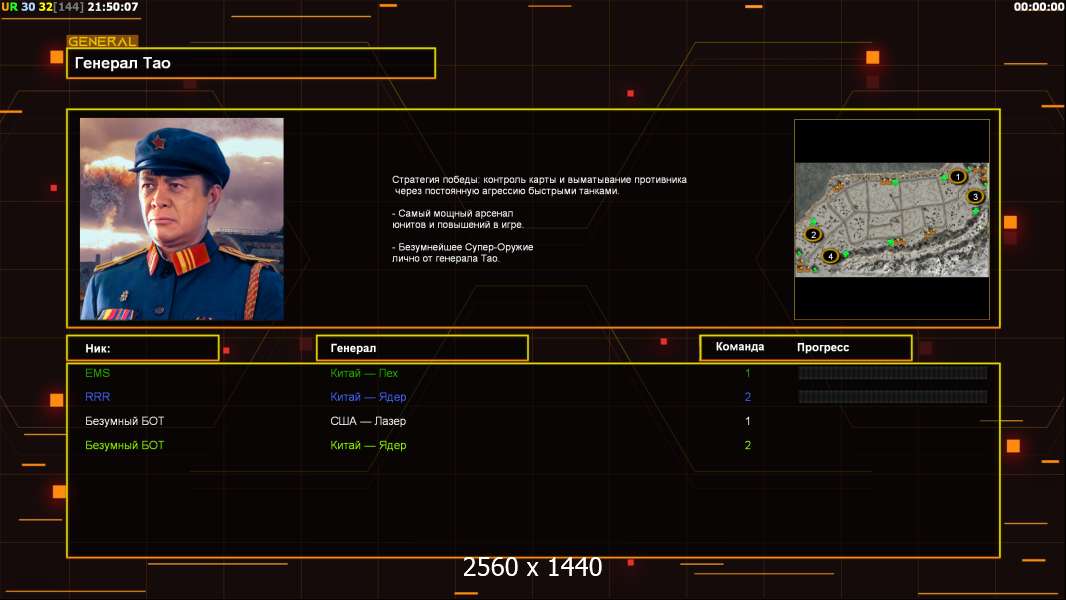
Task: Click the 00:00:00 timer in corner
Action: pyautogui.click(x=1038, y=7)
